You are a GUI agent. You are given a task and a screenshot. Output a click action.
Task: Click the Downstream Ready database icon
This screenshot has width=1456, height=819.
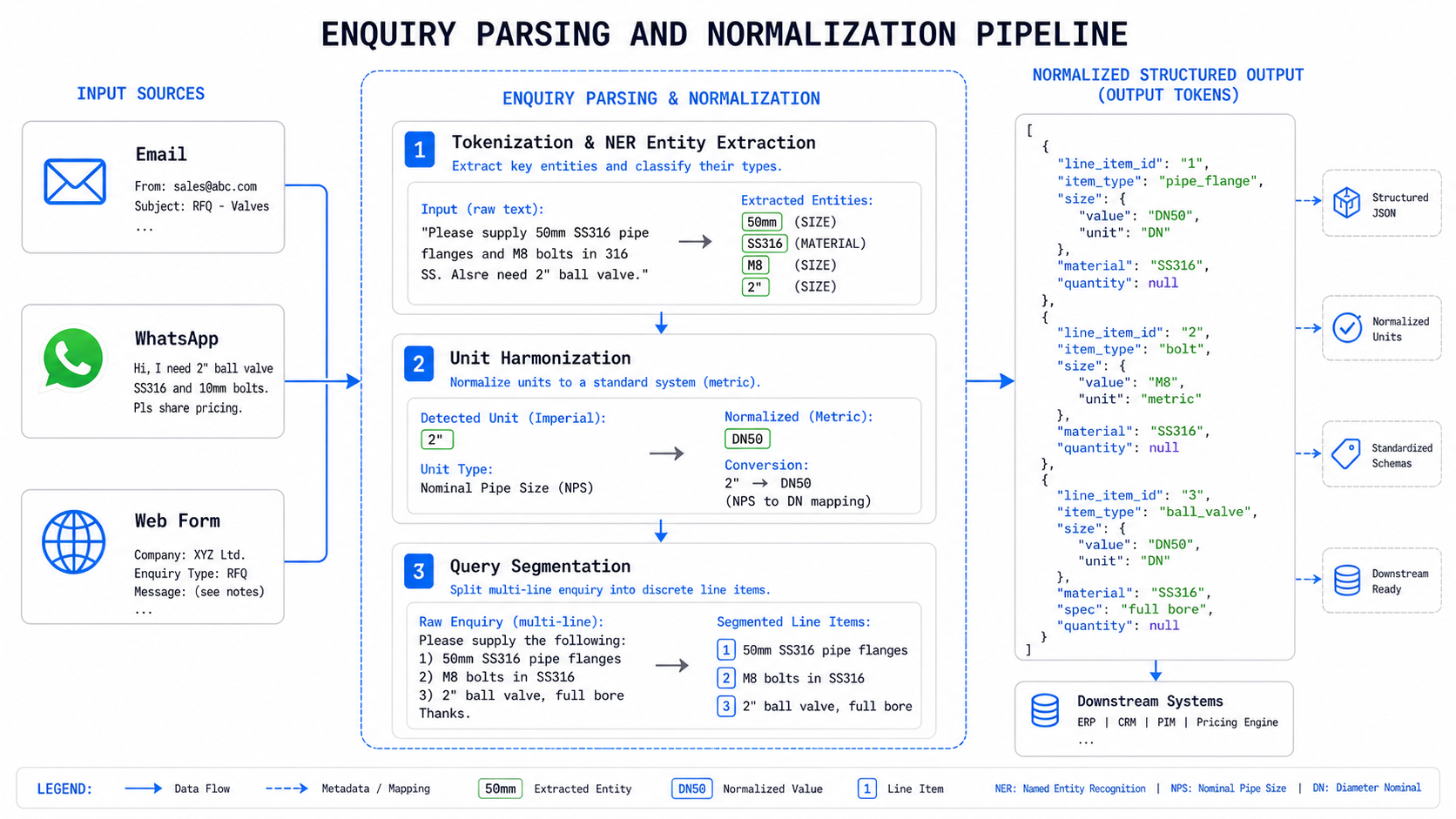pyautogui.click(x=1347, y=580)
